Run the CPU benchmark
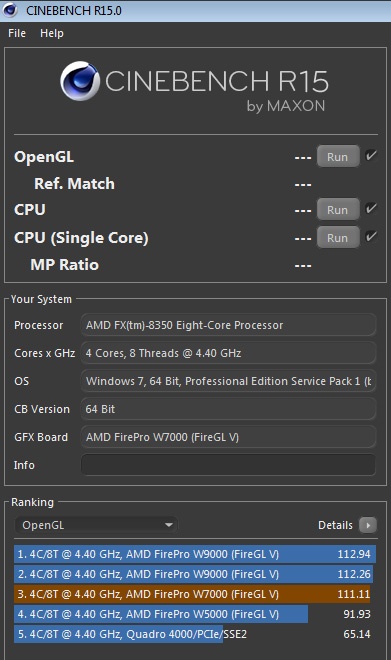391x660 pixels. (338, 210)
